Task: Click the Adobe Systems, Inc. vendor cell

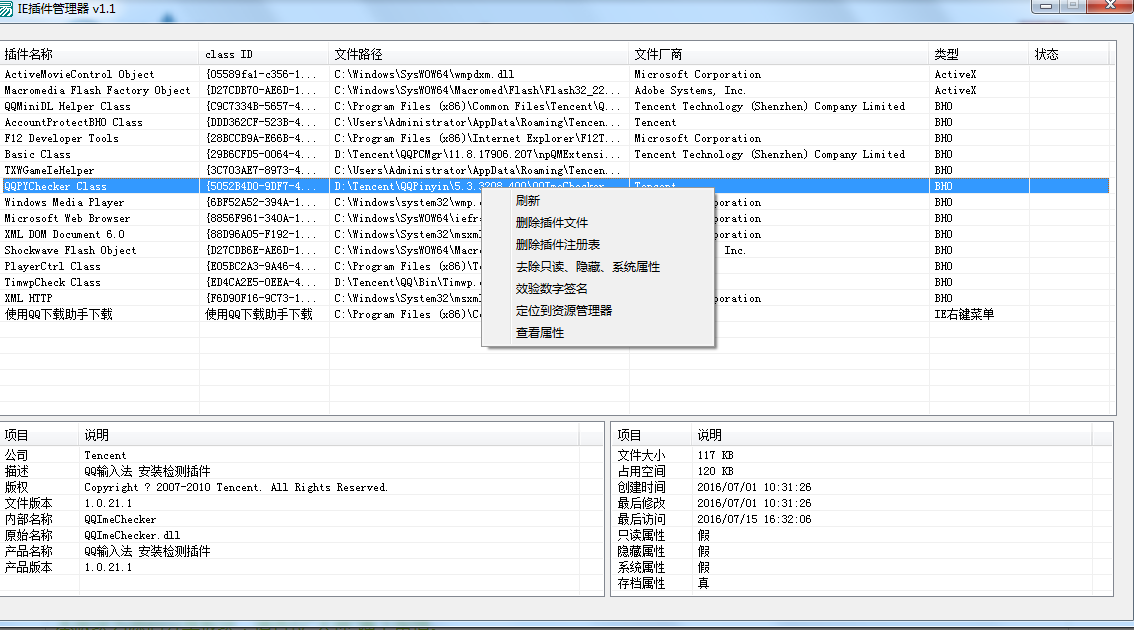Action: (689, 90)
